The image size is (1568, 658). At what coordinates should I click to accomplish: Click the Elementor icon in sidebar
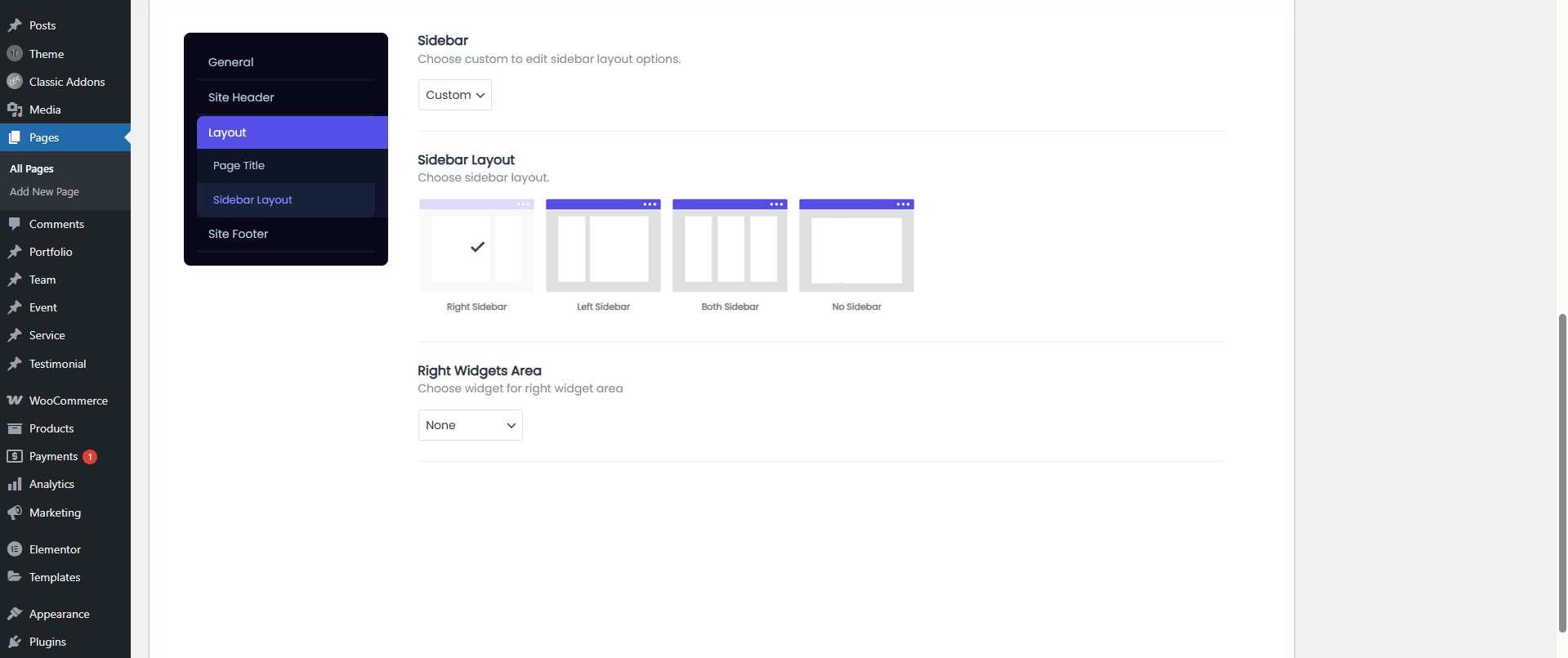(15, 549)
